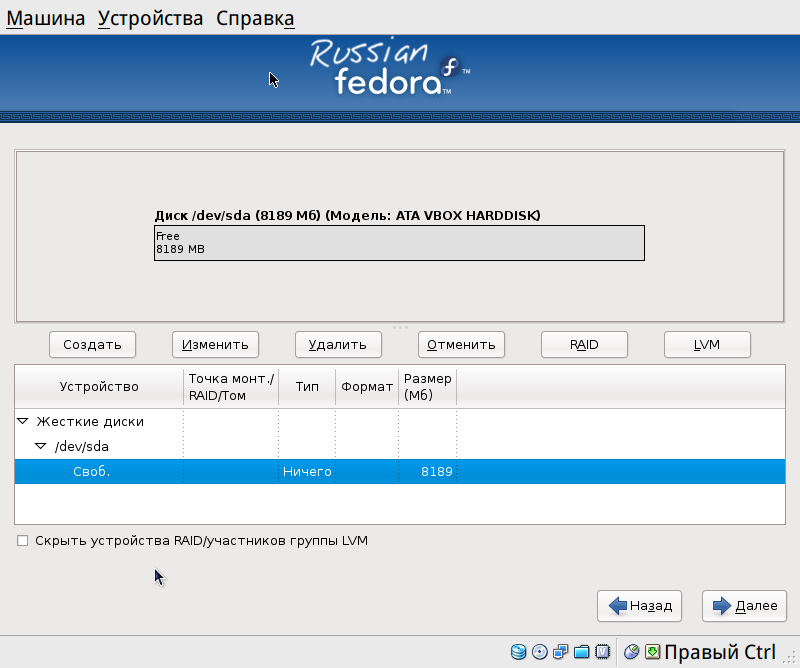Click the virtualization (V chip) indicator icon
The width and height of the screenshot is (800, 668).
[x=603, y=652]
